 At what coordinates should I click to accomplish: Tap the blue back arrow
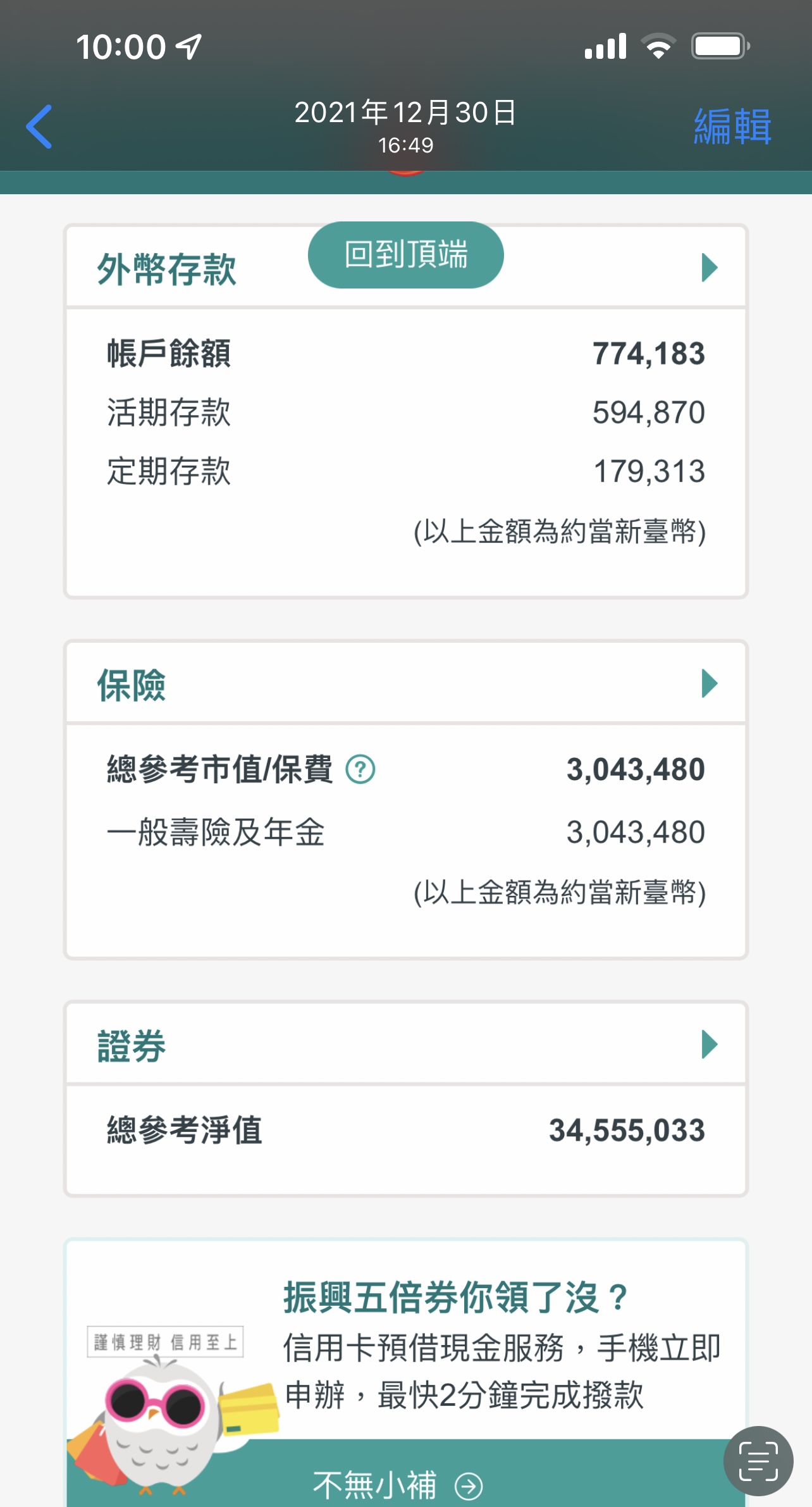[x=39, y=127]
